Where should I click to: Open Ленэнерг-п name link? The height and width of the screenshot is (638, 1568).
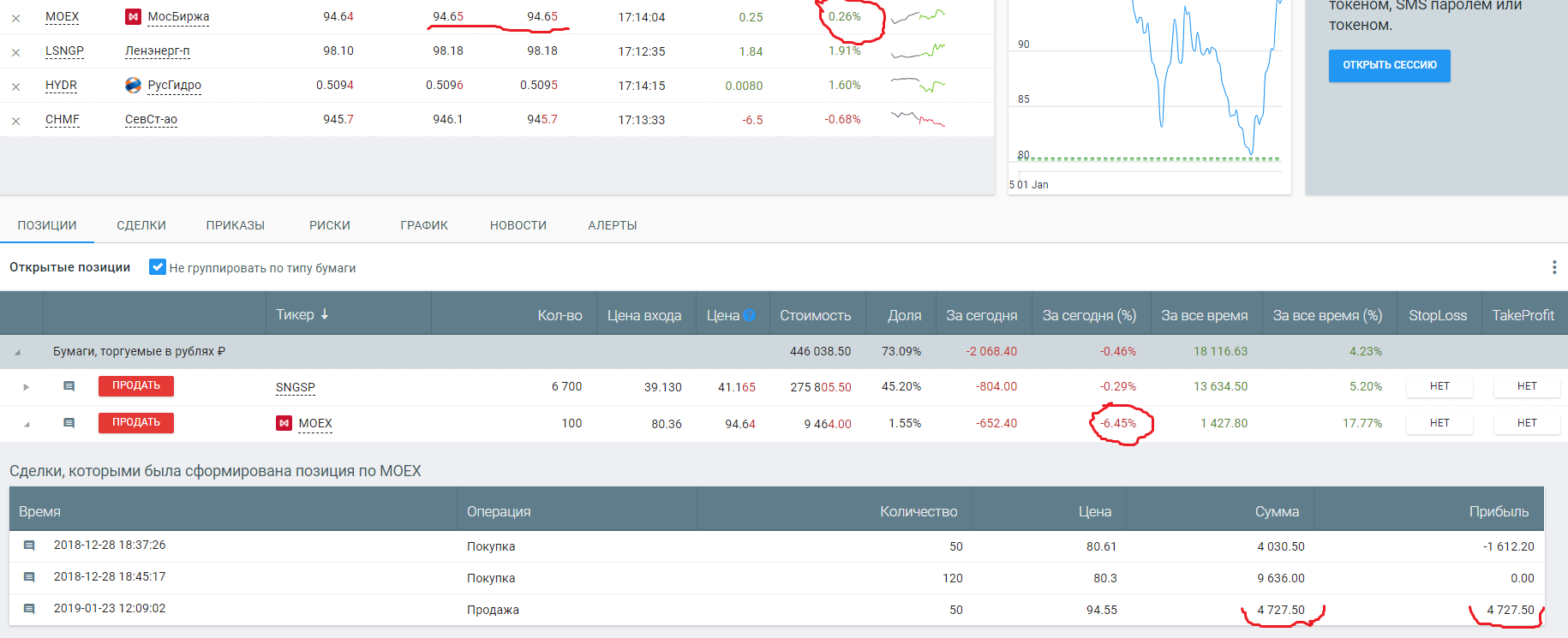[x=158, y=51]
